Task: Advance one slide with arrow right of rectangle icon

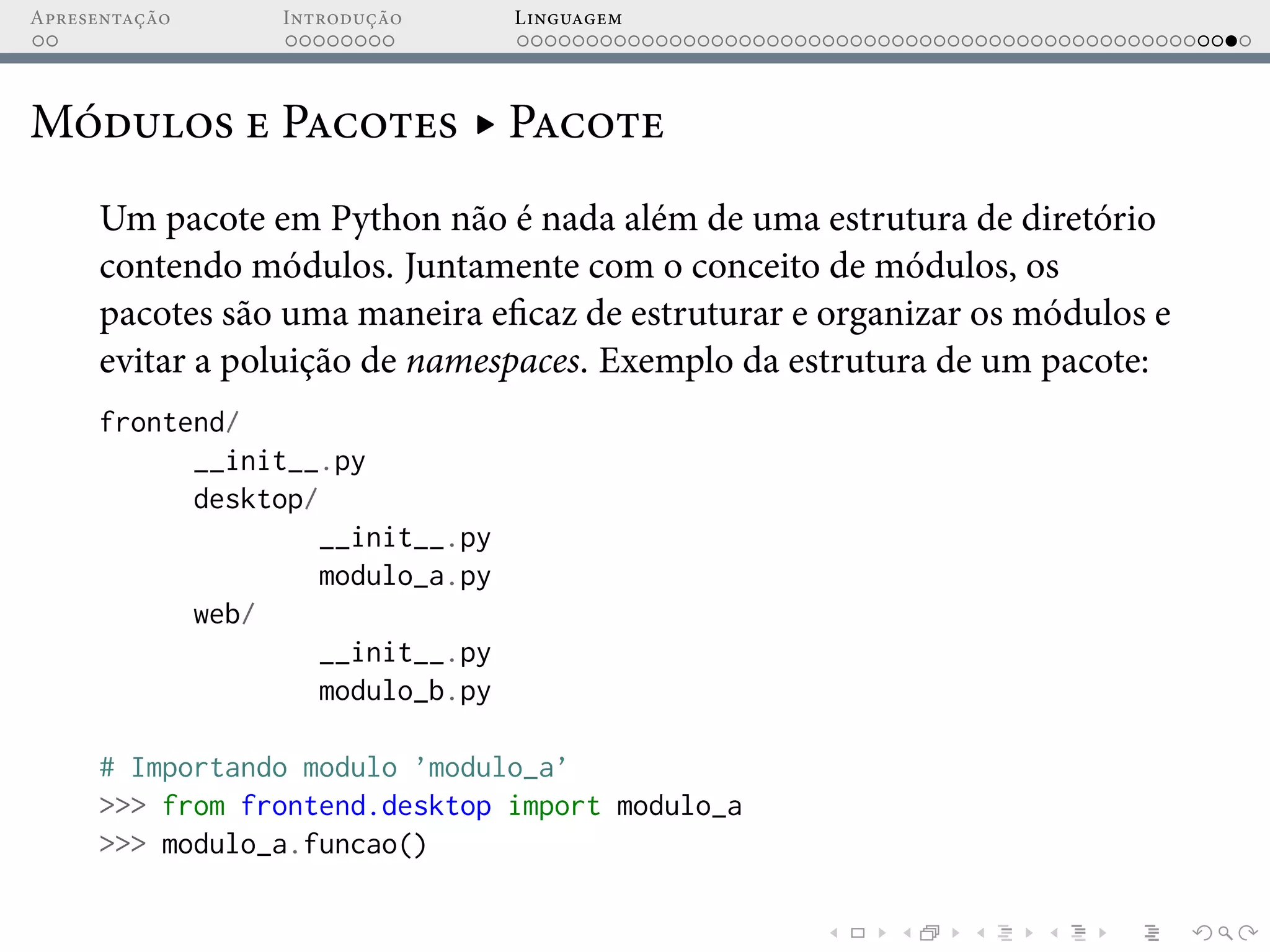Action: pos(882,932)
